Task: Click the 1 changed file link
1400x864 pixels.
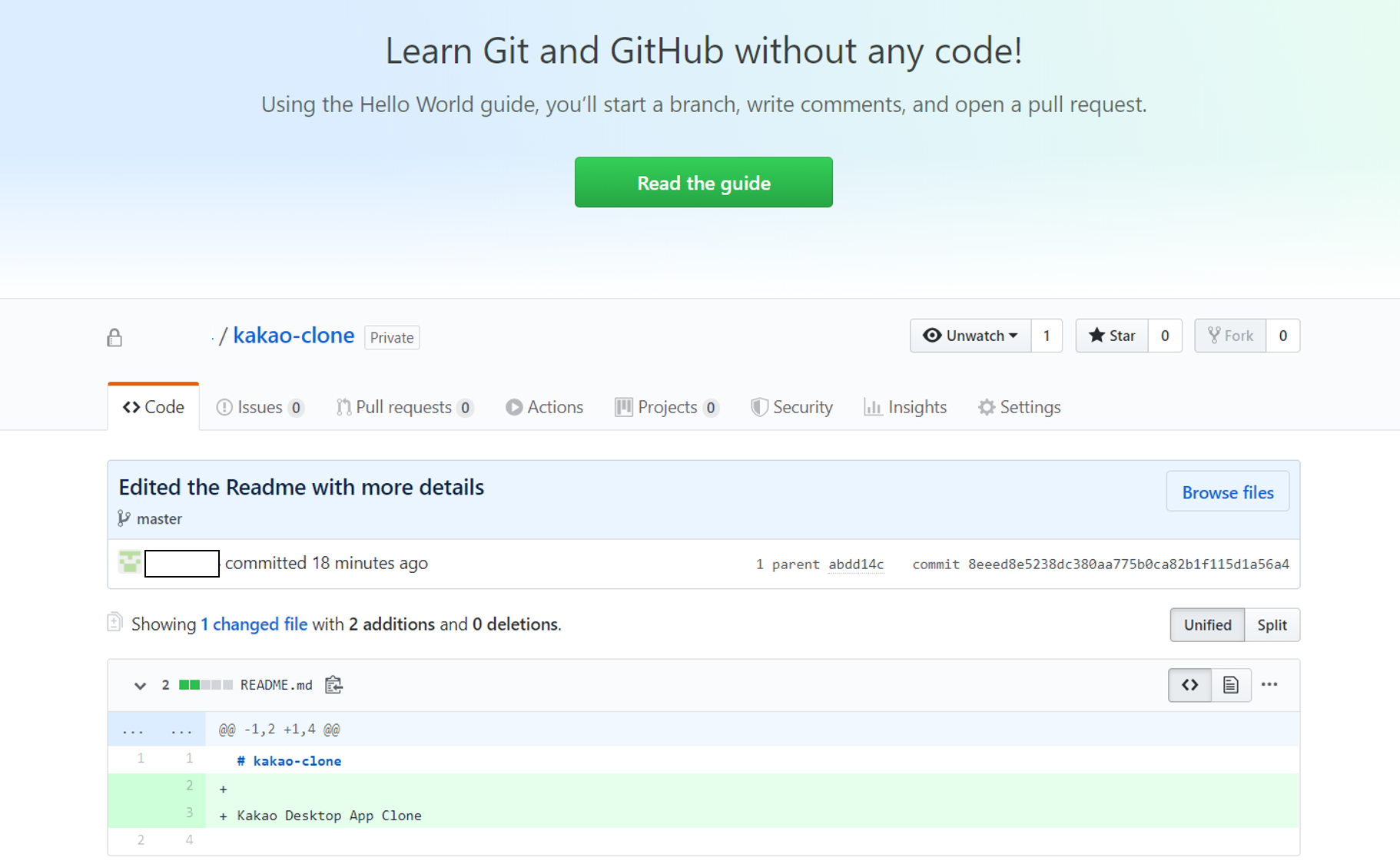Action: (x=254, y=624)
